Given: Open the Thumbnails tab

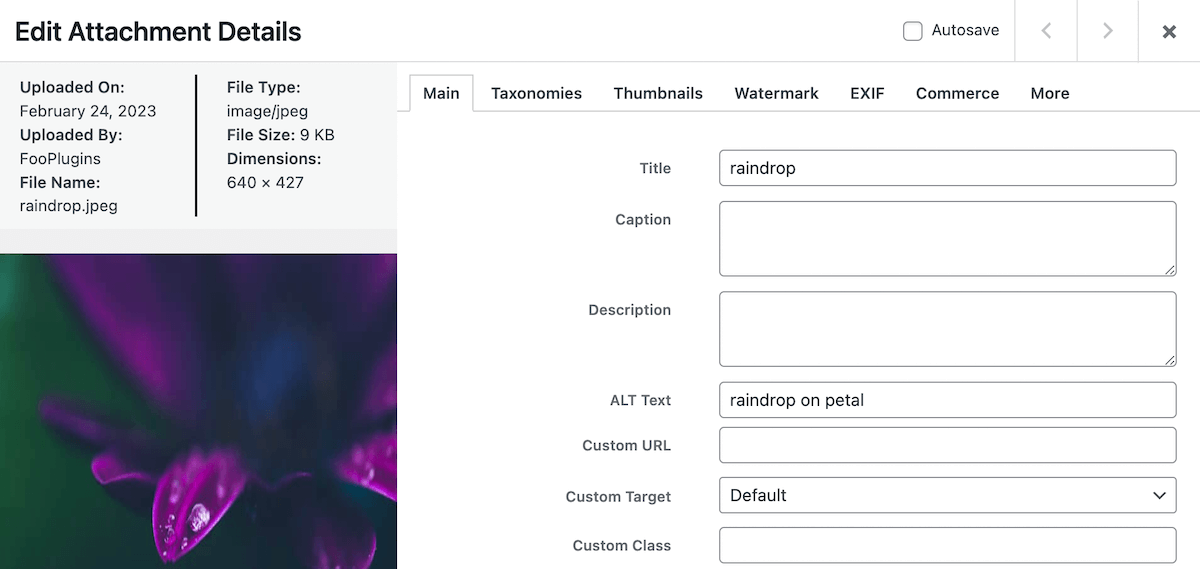Looking at the screenshot, I should (658, 93).
